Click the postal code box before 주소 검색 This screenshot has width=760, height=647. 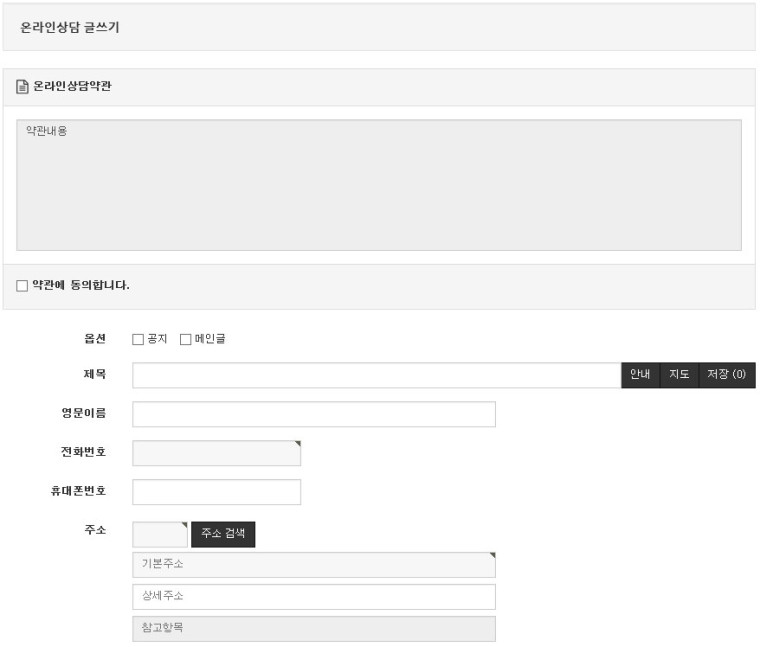[x=159, y=534]
